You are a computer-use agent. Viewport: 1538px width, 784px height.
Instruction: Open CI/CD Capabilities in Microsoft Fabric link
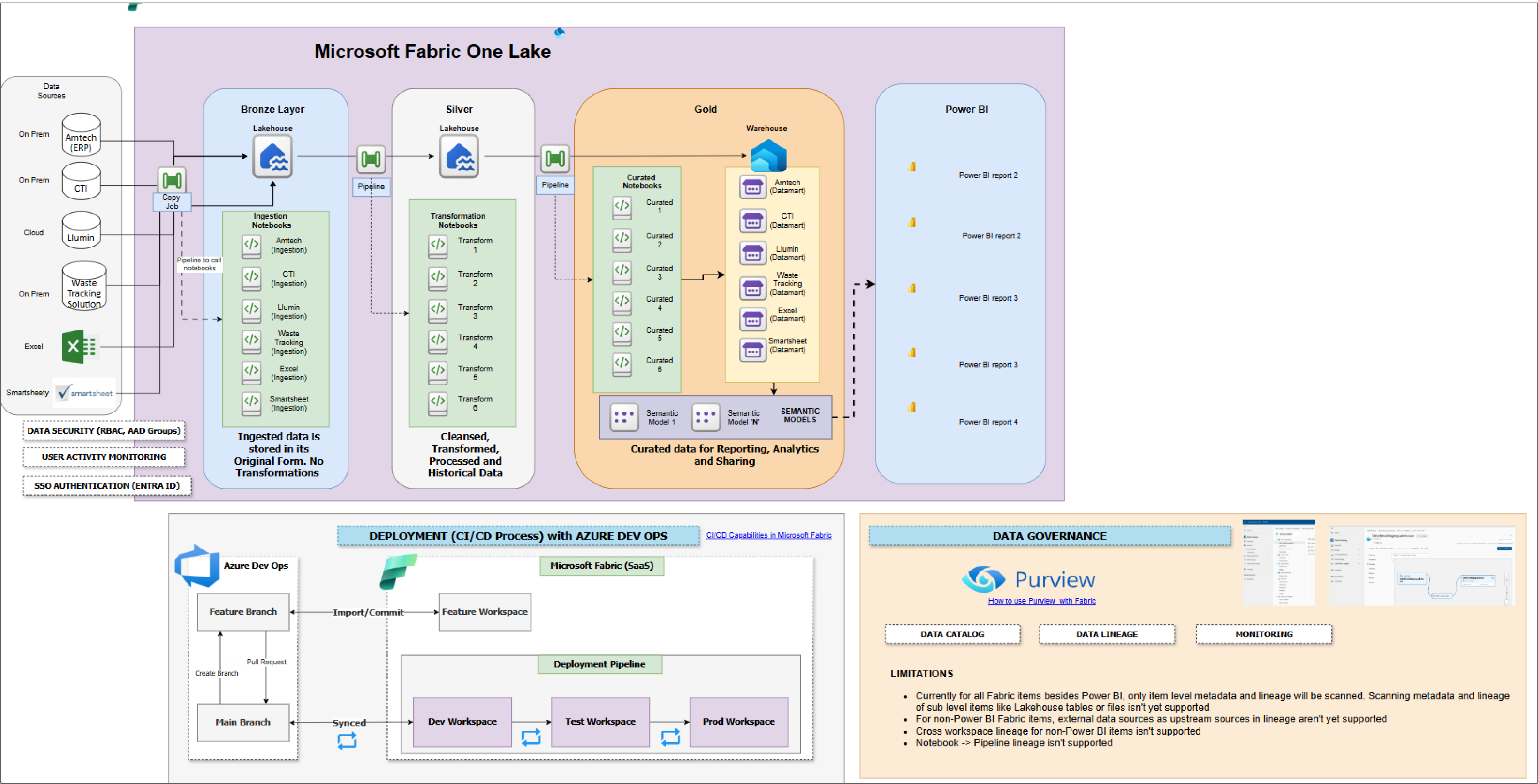point(768,535)
